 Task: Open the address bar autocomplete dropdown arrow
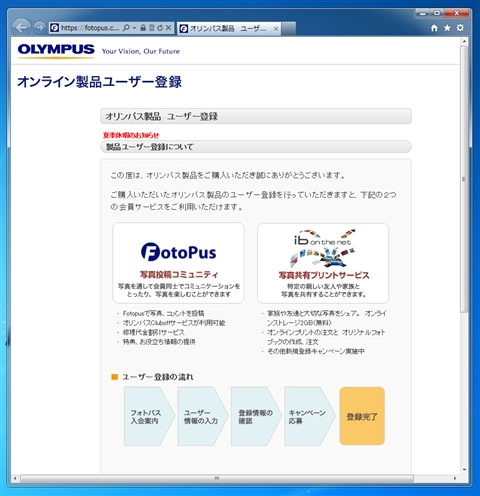pyautogui.click(x=134, y=28)
